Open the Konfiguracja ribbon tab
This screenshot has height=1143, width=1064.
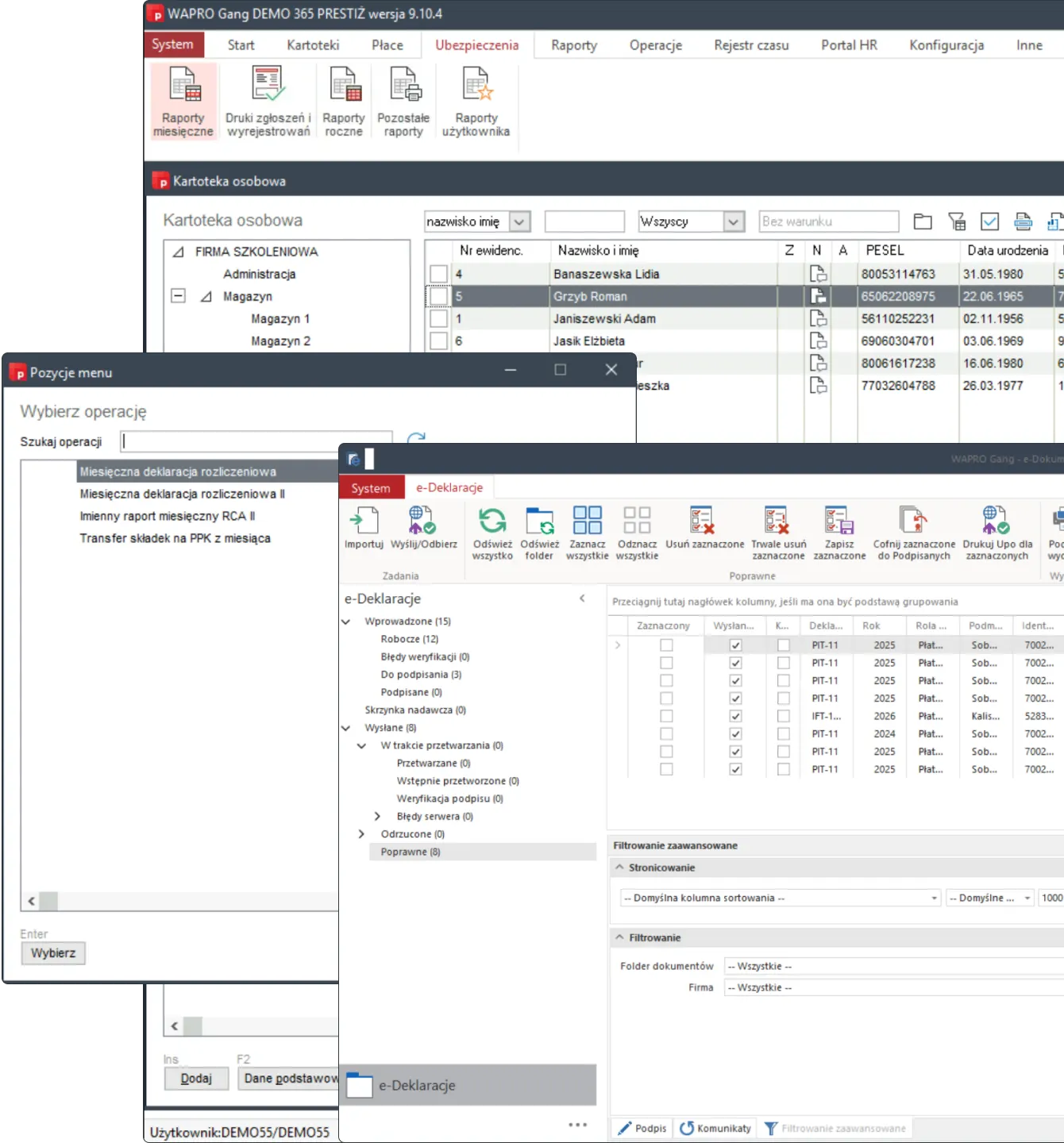(946, 45)
